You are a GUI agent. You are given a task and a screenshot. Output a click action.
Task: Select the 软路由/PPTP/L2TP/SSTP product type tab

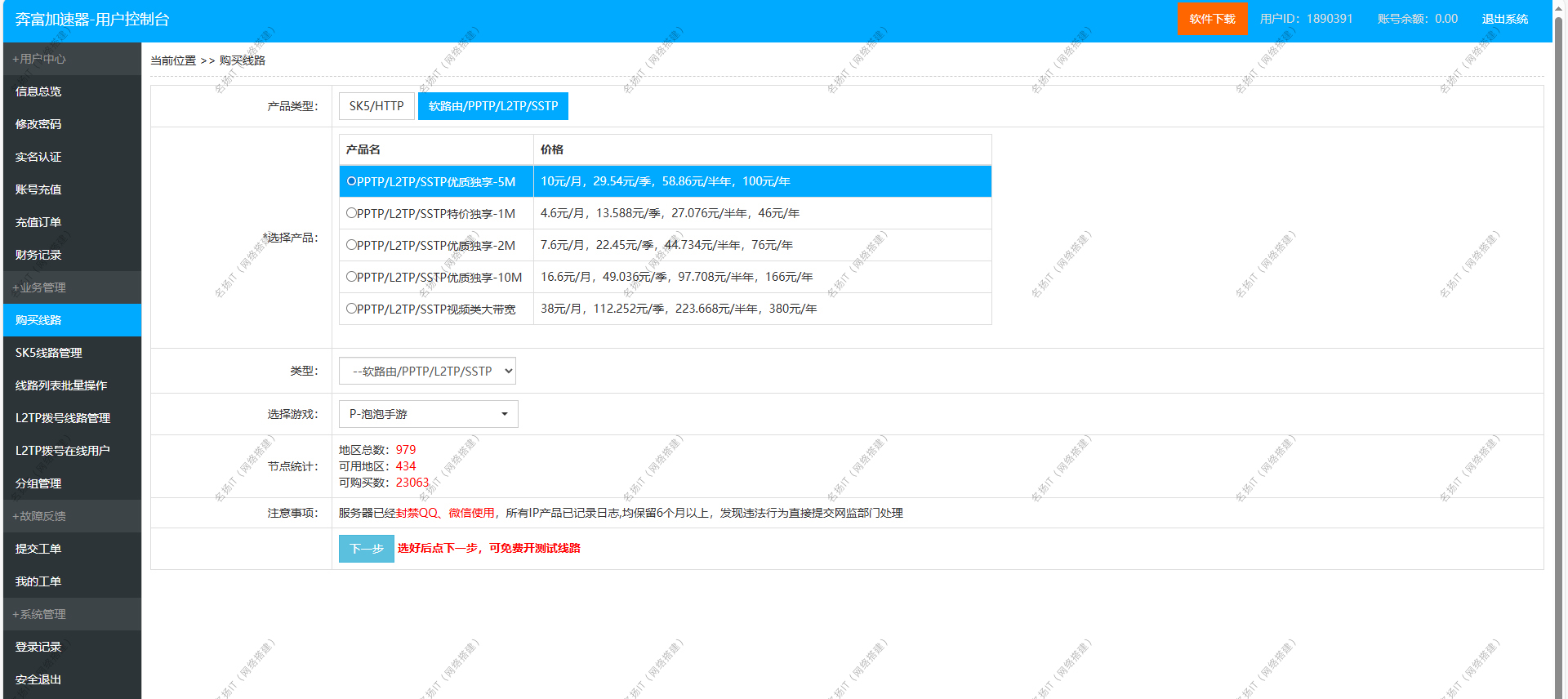point(492,106)
